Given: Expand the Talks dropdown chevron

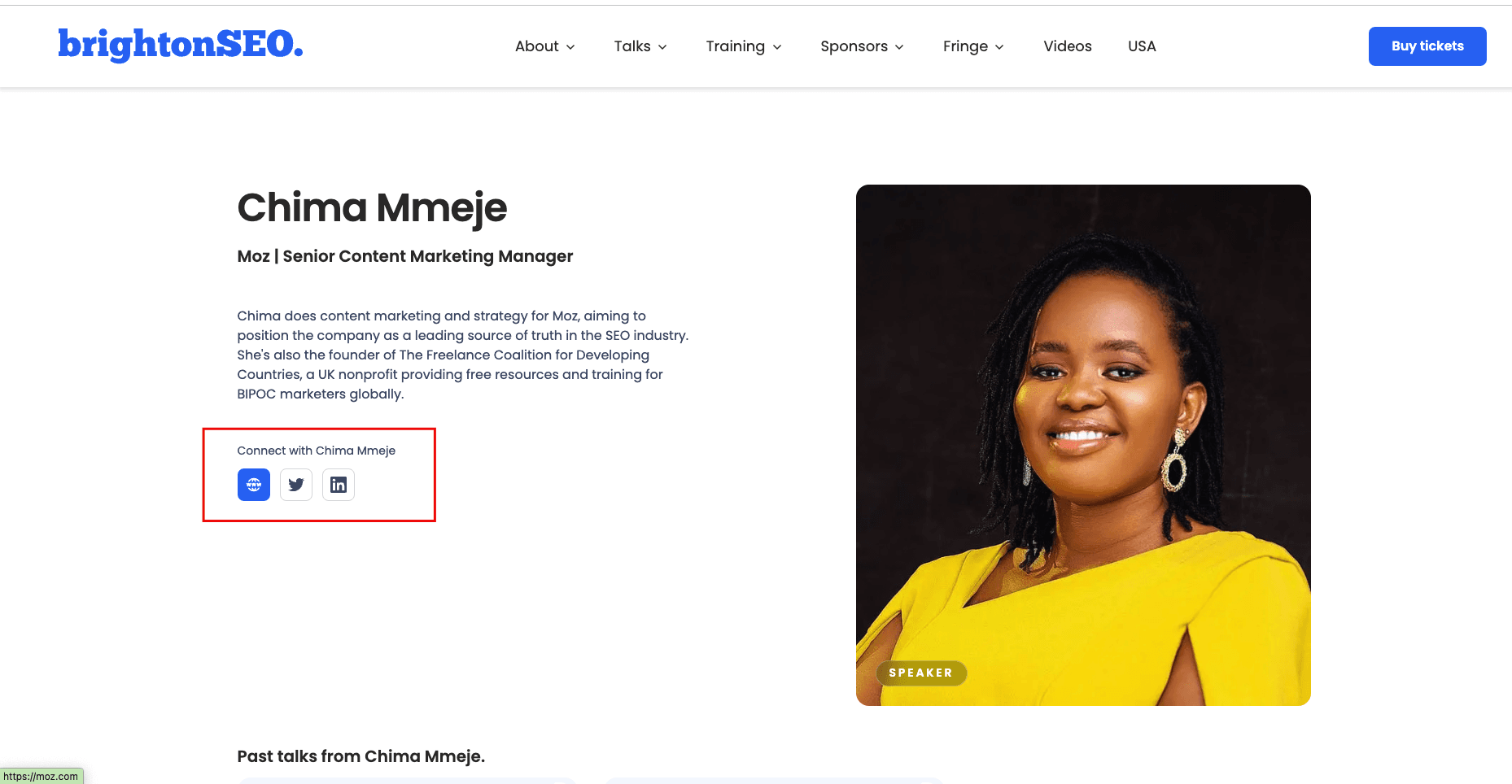Looking at the screenshot, I should point(662,47).
